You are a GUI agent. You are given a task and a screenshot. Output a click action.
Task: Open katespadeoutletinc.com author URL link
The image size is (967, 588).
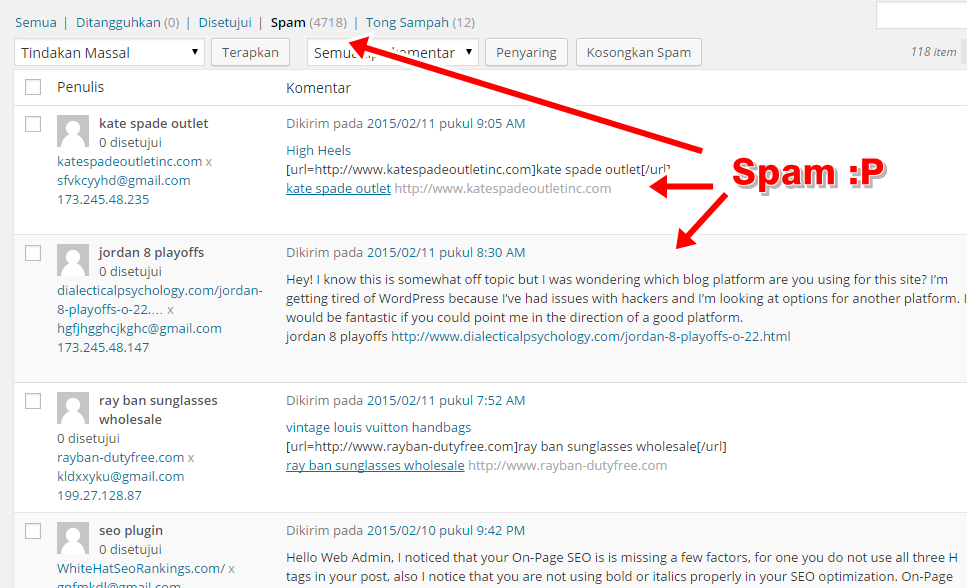pos(130,162)
